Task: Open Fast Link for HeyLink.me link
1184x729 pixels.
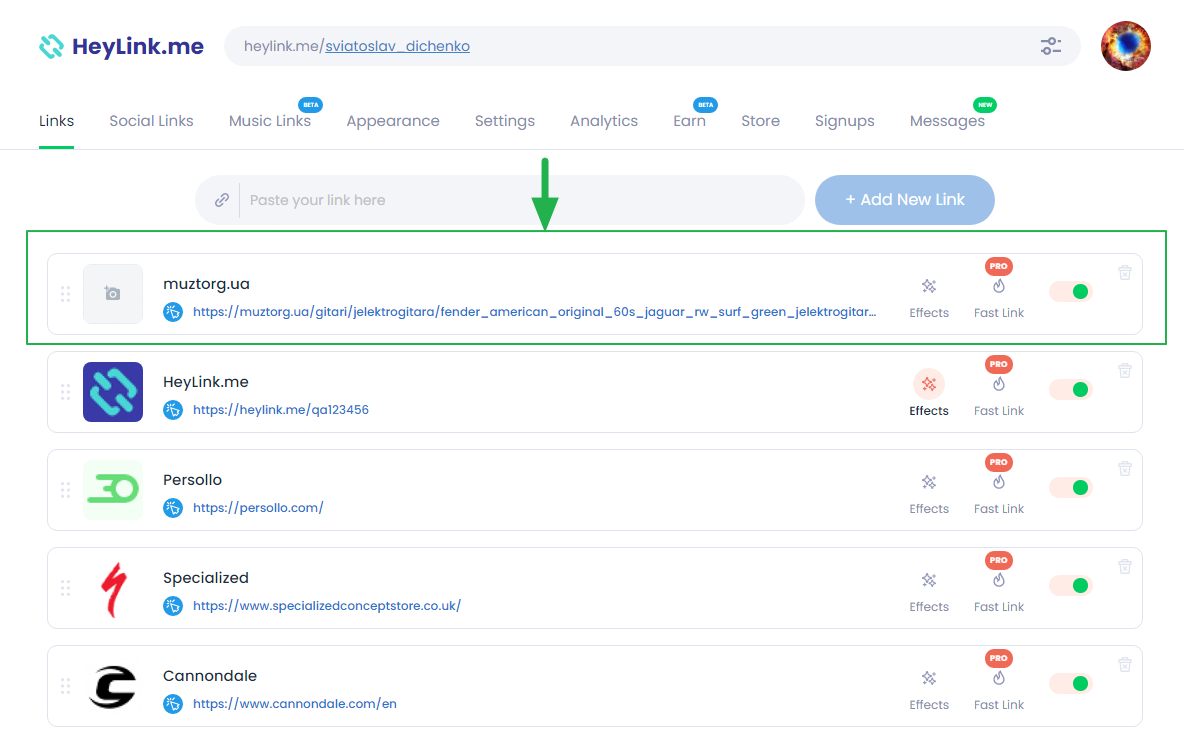Action: 998,396
